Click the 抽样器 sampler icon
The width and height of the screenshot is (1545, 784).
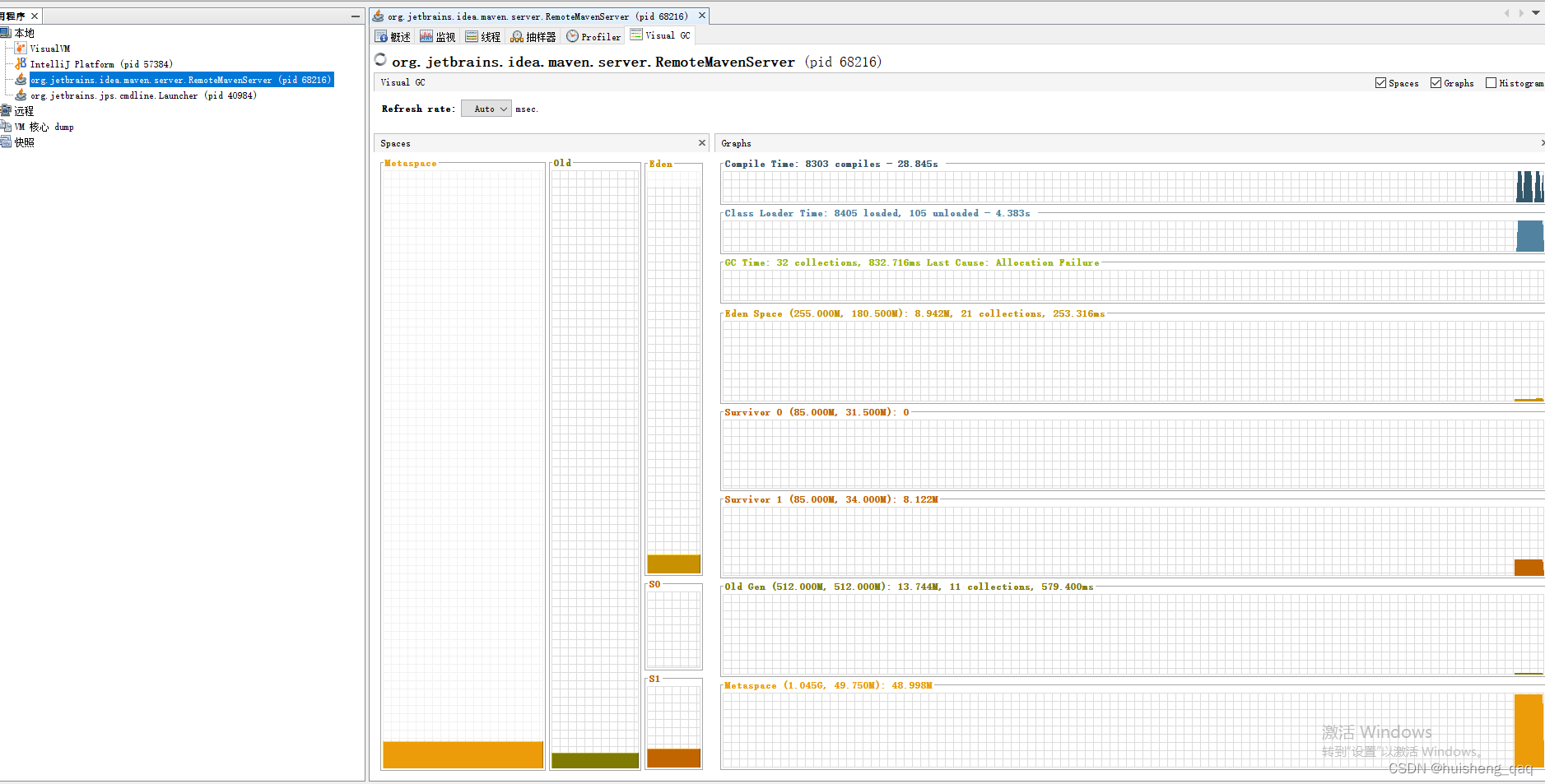517,36
